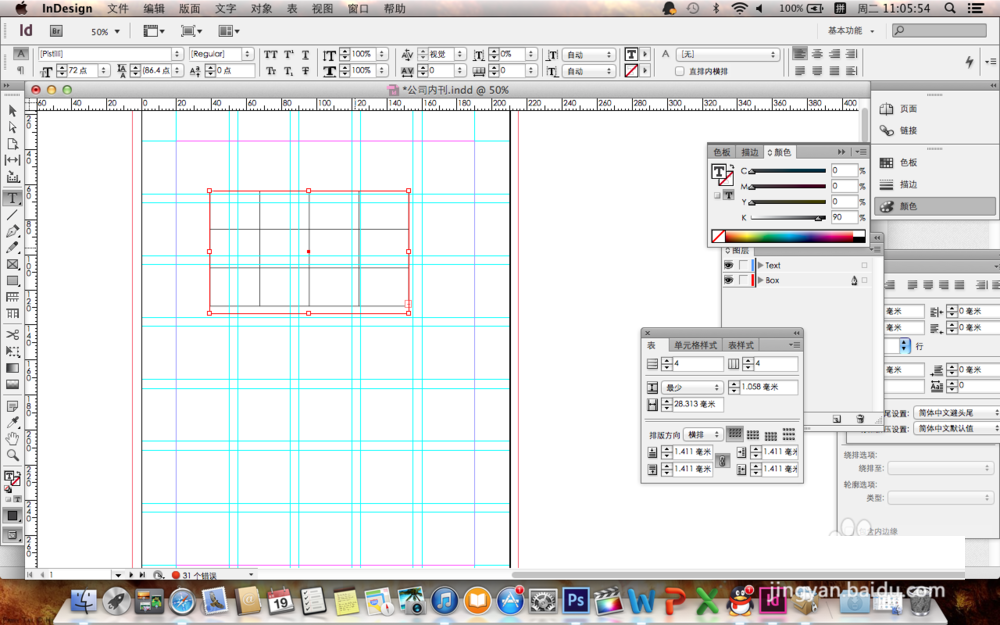Select the Pencil tool

(12, 247)
